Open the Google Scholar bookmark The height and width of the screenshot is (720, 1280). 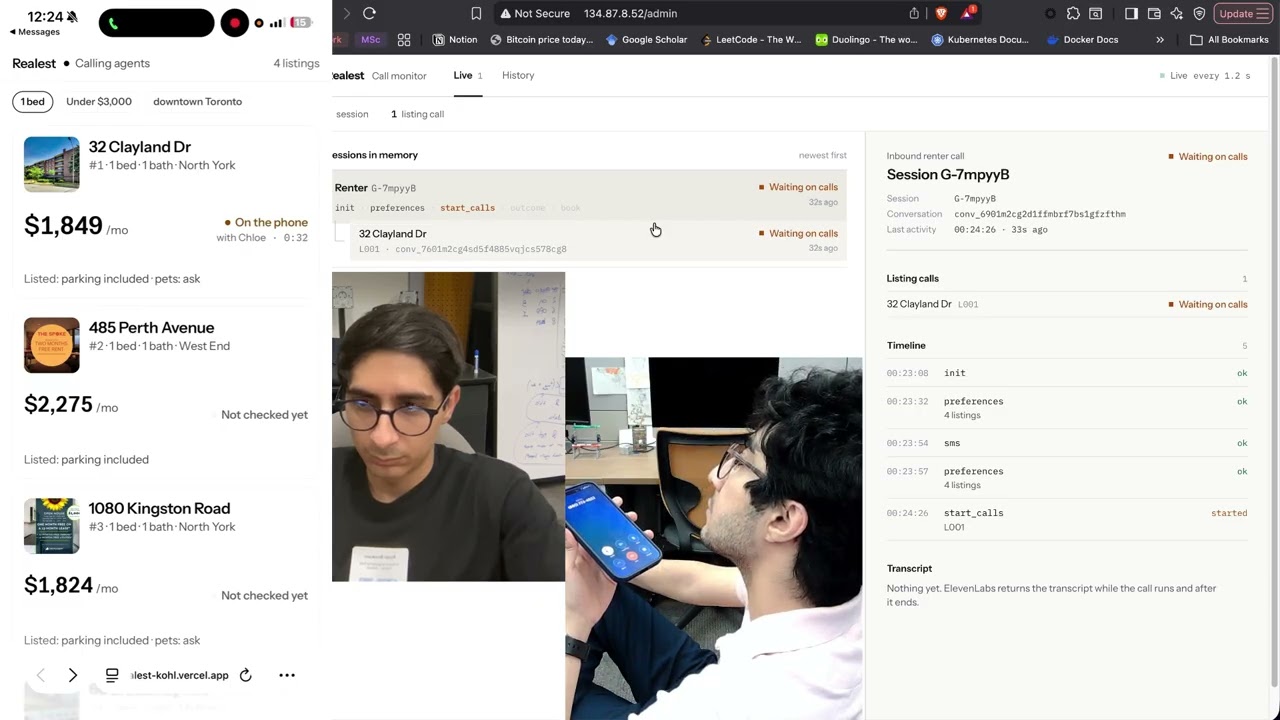(x=646, y=40)
